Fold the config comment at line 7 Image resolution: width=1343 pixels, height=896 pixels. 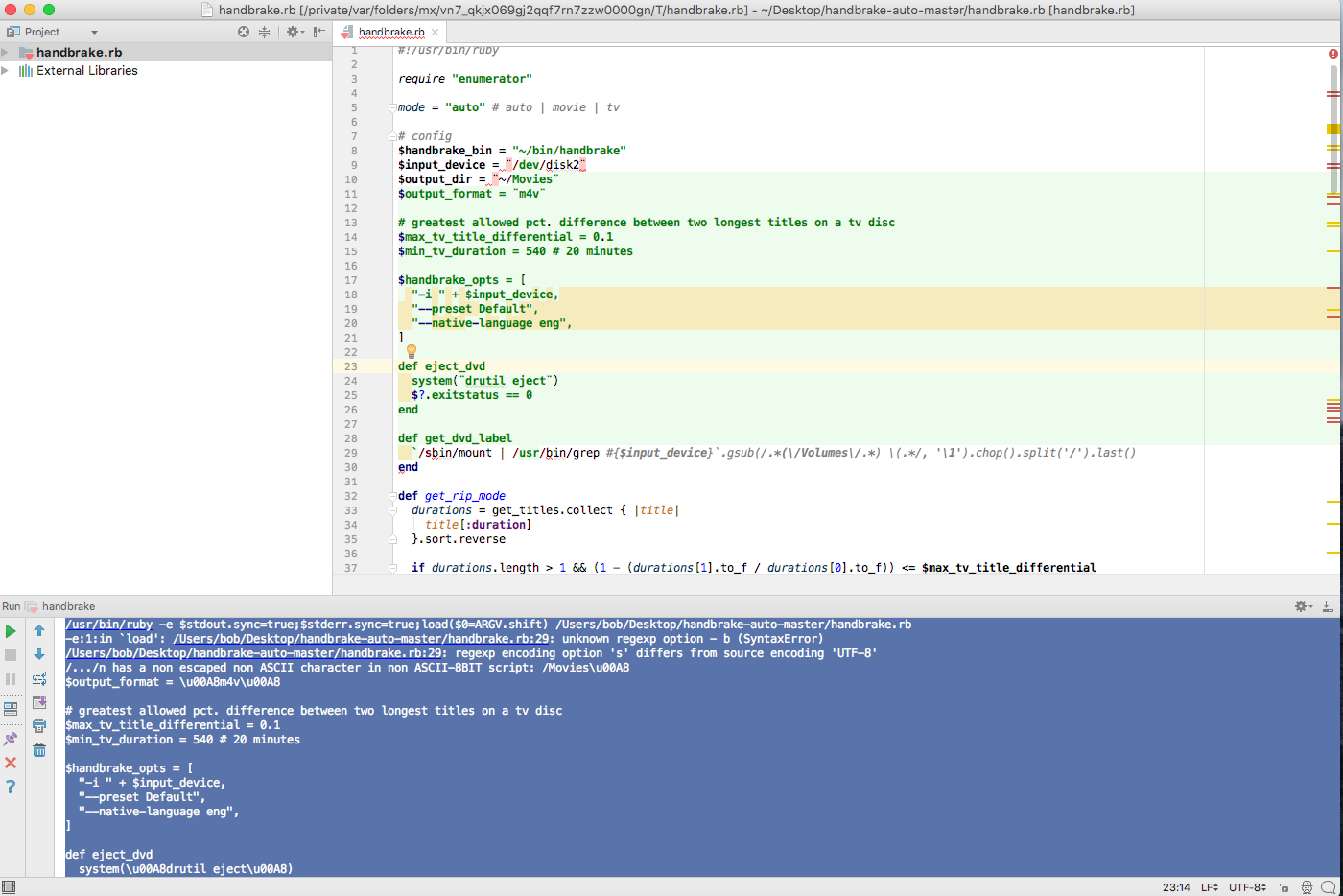click(x=392, y=136)
